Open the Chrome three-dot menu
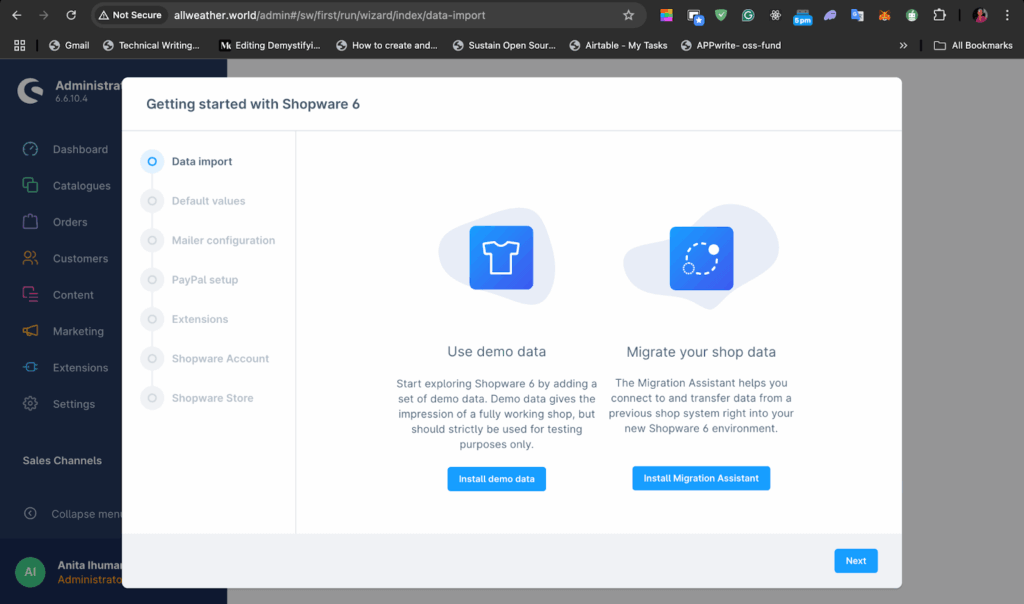 pyautogui.click(x=1007, y=15)
